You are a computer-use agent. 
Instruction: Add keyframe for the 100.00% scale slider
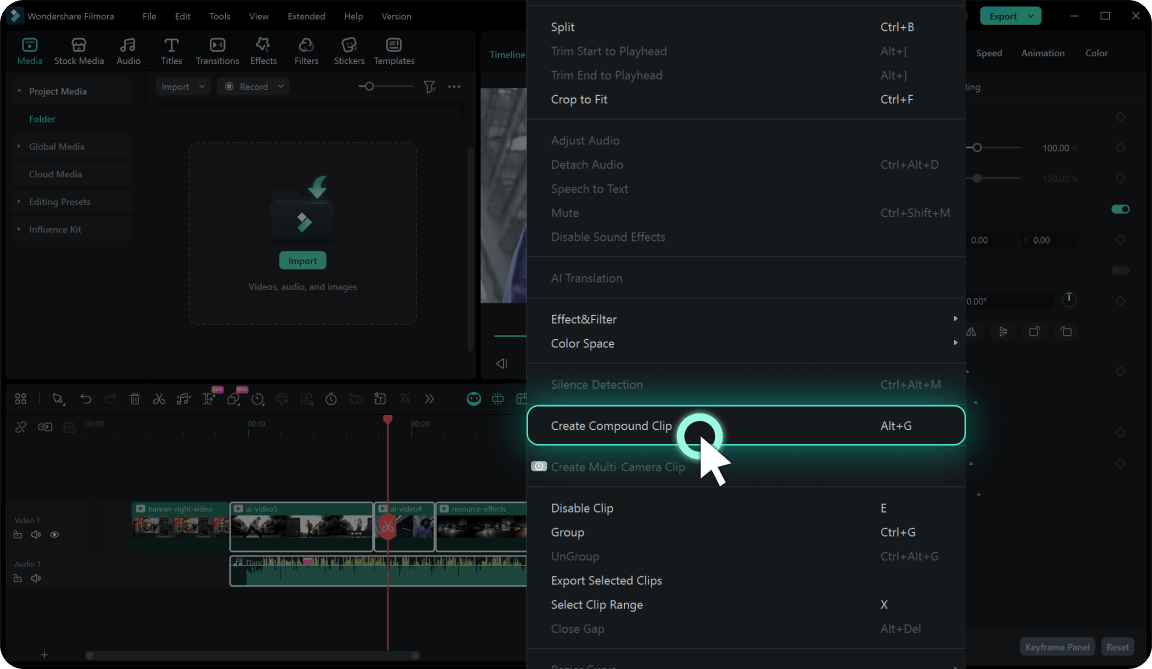pyautogui.click(x=1120, y=148)
